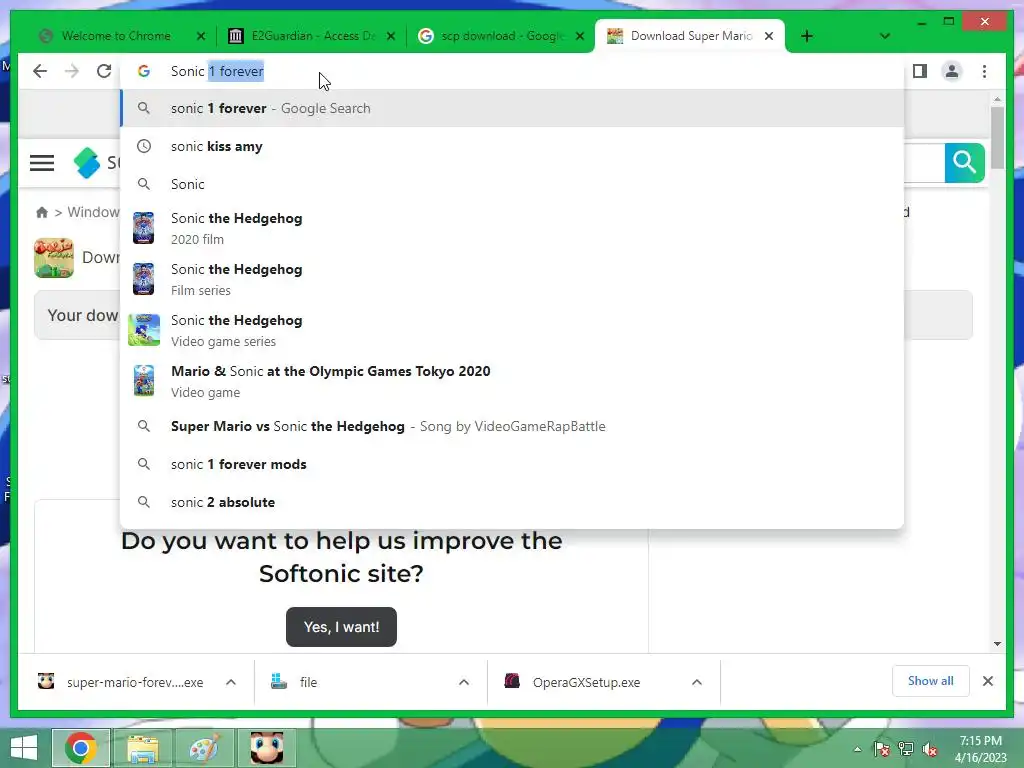Close the scp download Google tab
Image resolution: width=1024 pixels, height=768 pixels.
[580, 37]
